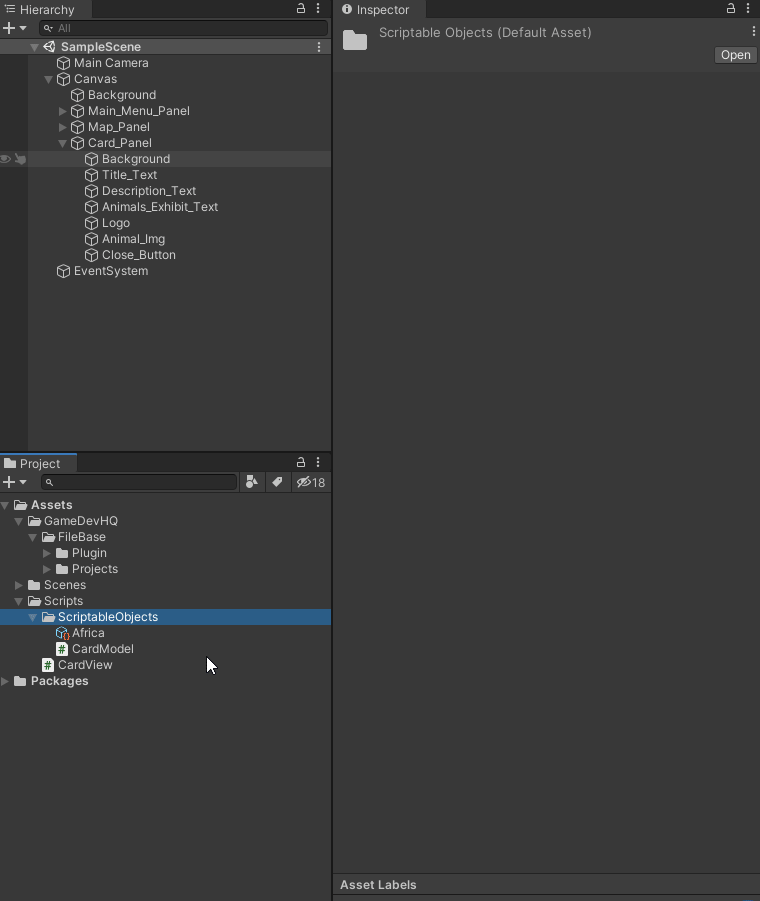Open SampleScene options kebab menu
The image size is (760, 901).
click(319, 47)
